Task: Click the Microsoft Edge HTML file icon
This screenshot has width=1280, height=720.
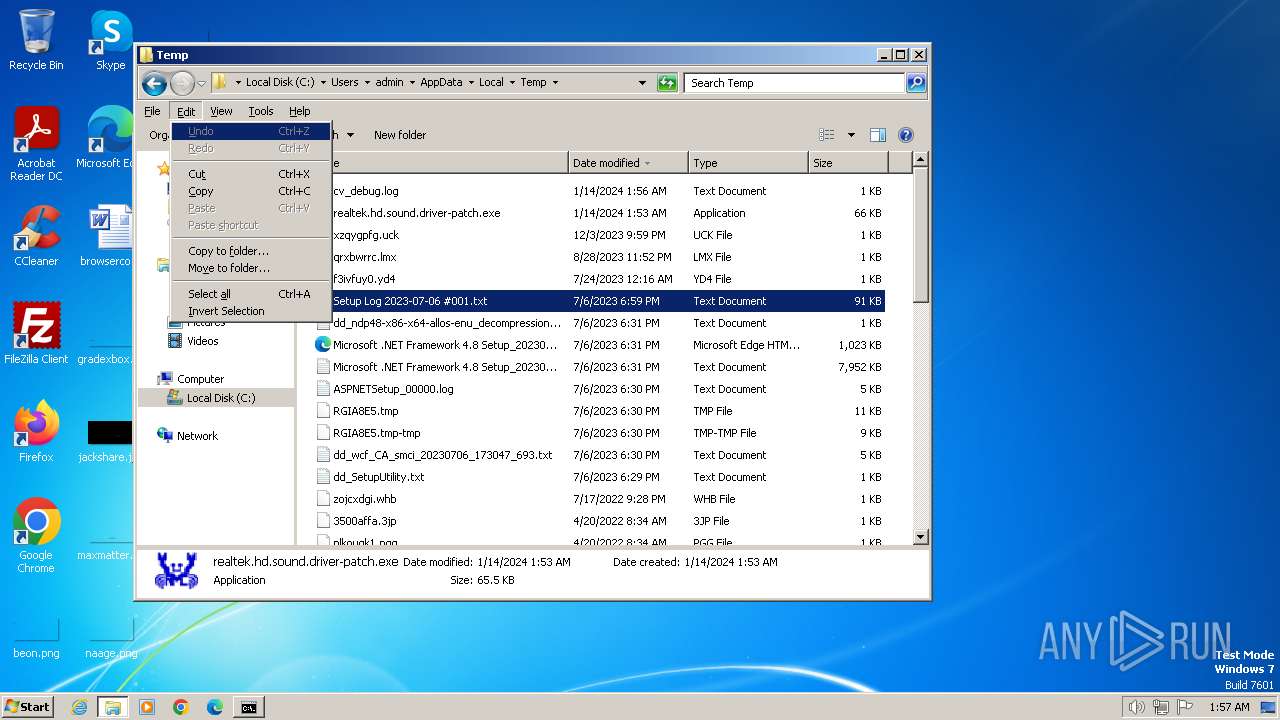Action: pyautogui.click(x=323, y=344)
